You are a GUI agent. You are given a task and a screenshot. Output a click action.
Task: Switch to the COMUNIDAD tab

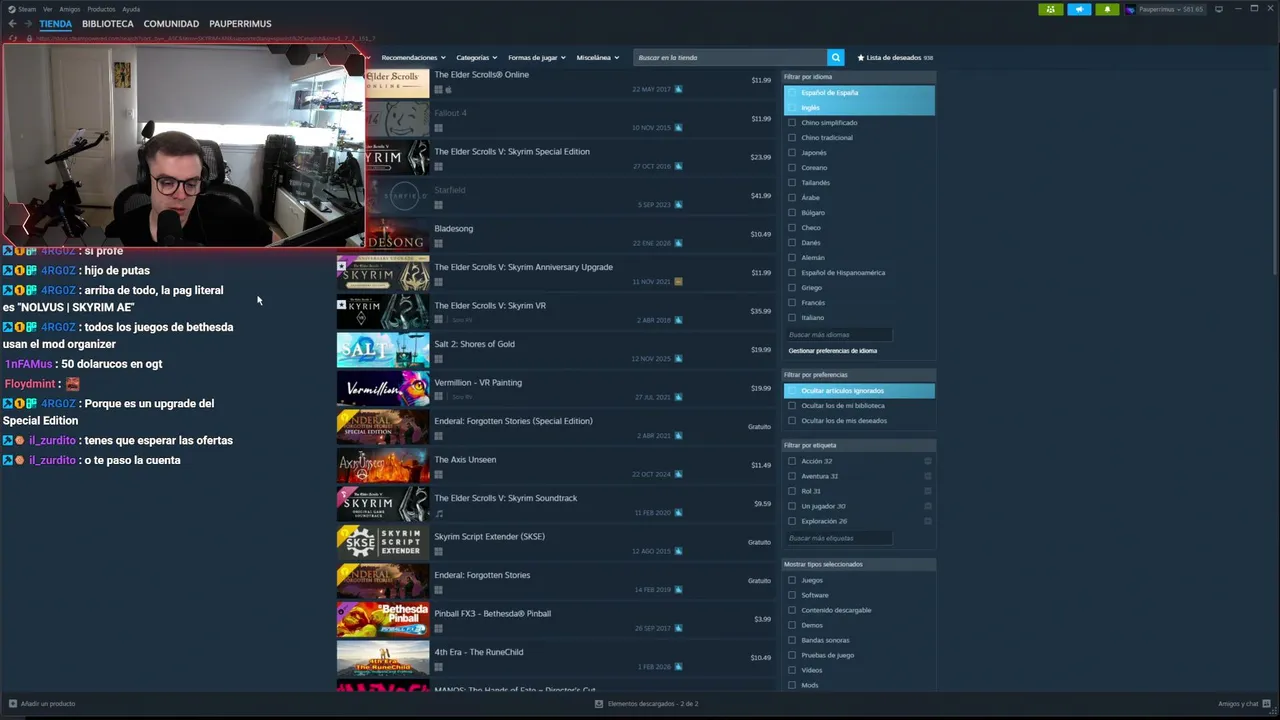point(171,23)
